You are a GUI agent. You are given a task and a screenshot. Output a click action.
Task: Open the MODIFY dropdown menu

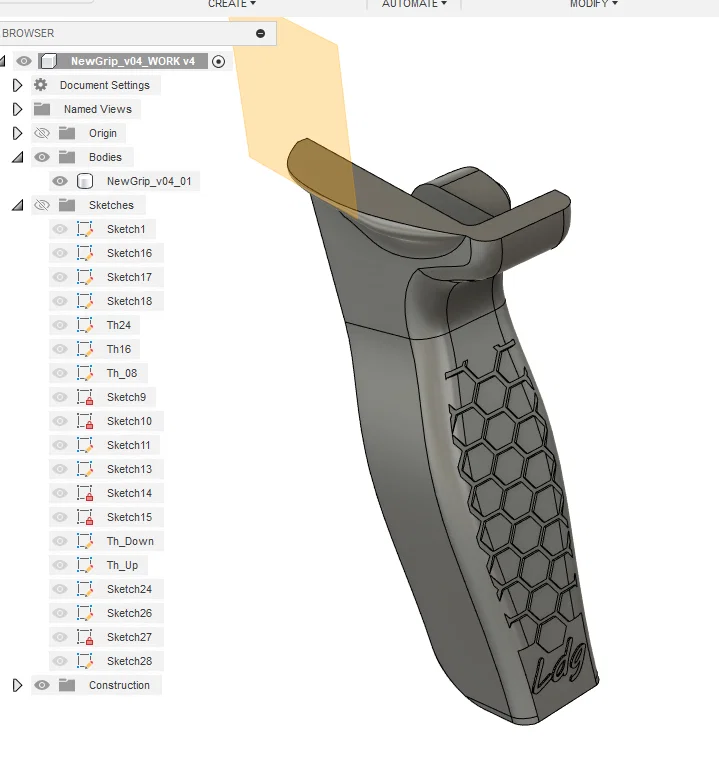click(594, 4)
